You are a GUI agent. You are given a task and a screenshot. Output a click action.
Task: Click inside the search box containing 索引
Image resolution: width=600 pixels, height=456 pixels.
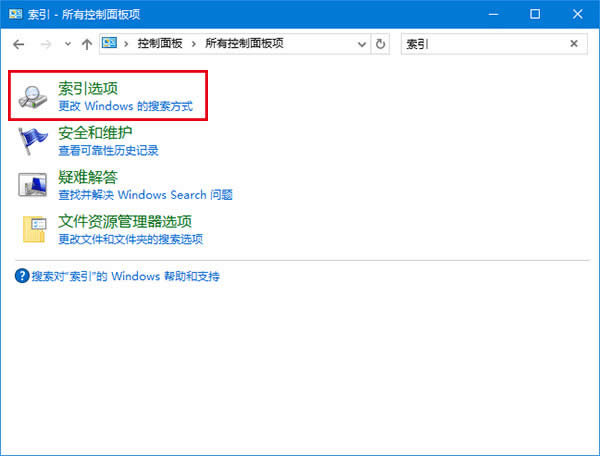[480, 44]
